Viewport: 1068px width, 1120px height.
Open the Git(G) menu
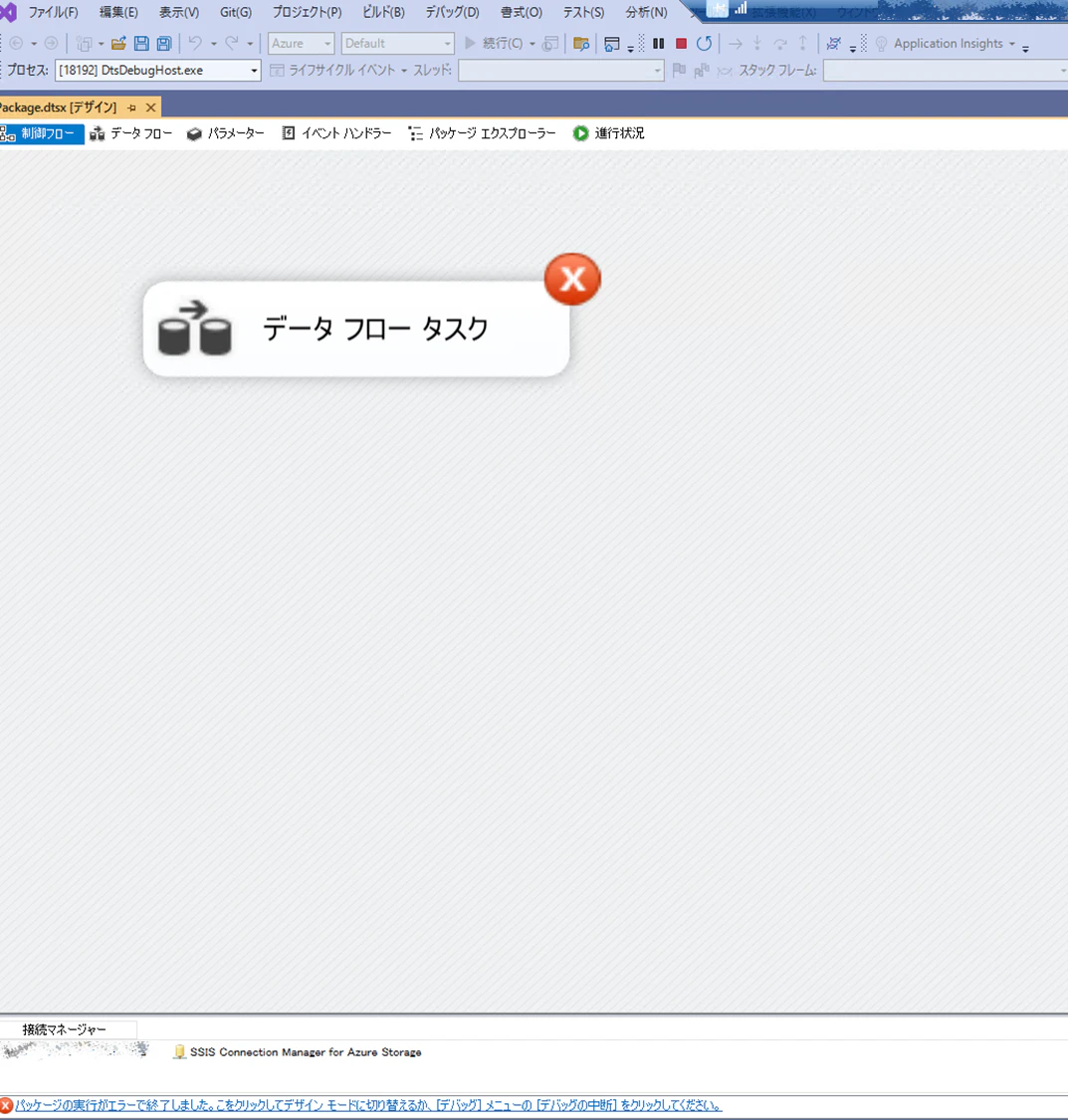point(236,12)
